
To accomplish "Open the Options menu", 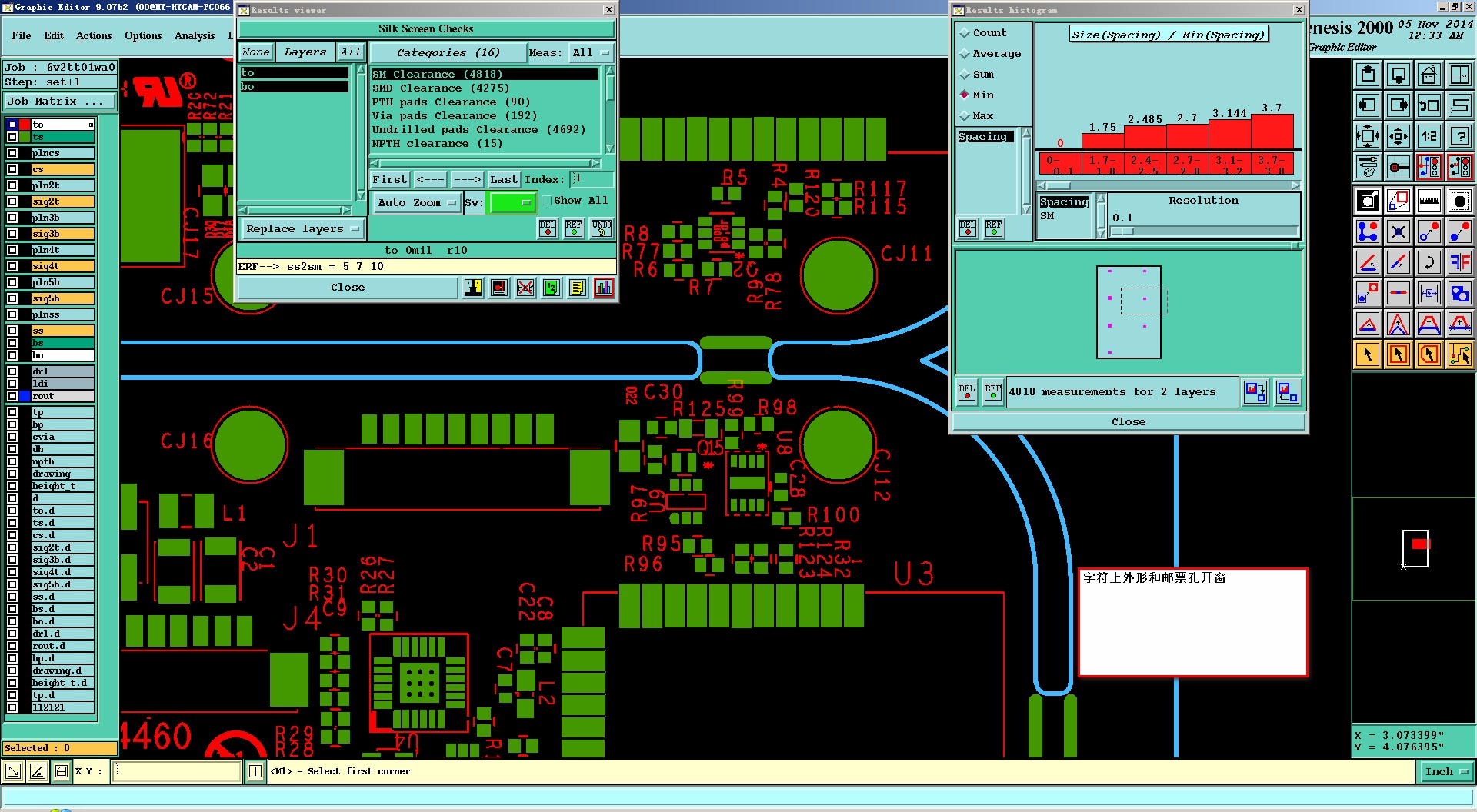I will (143, 36).
